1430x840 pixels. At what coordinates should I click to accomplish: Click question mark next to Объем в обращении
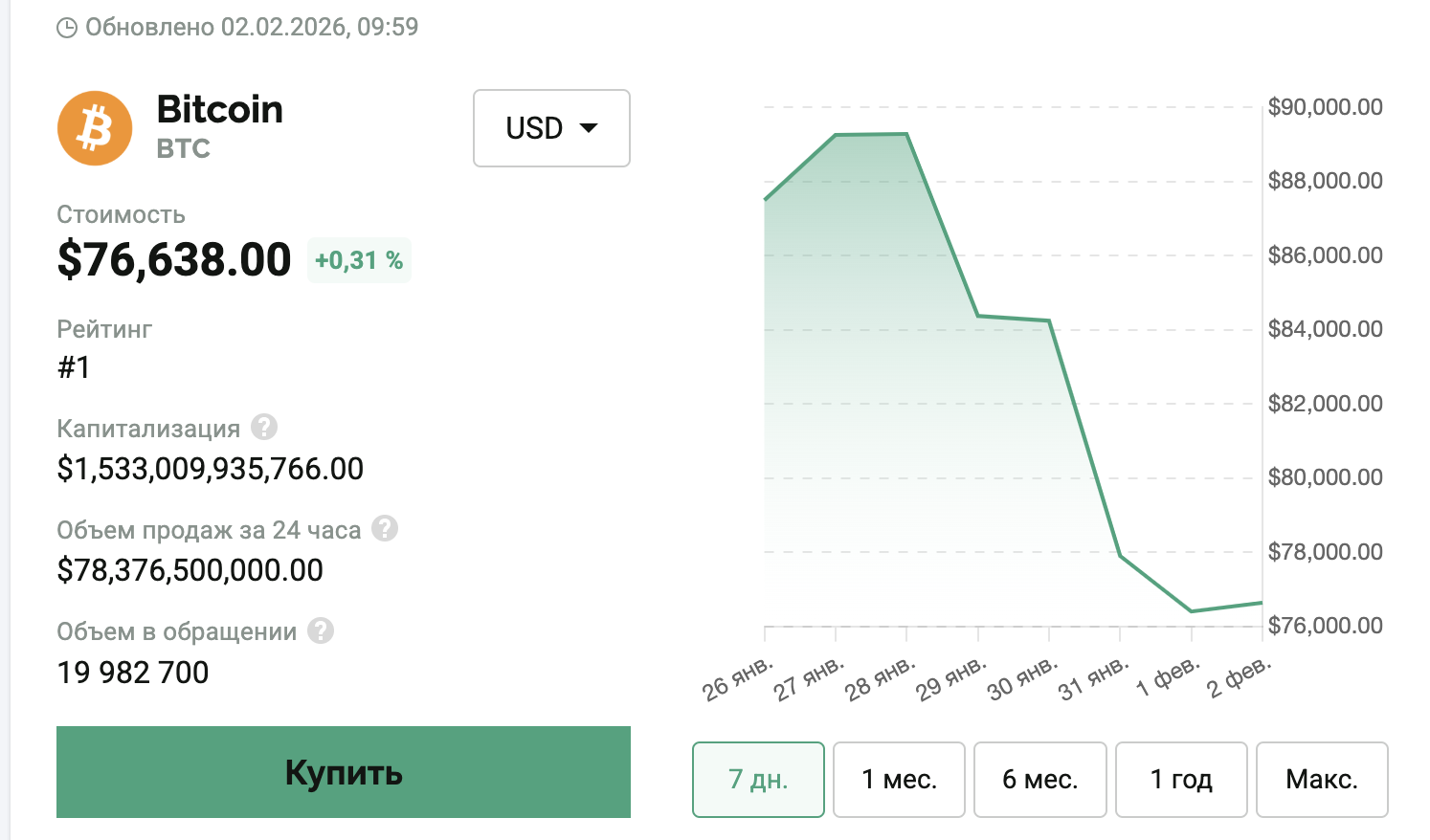click(321, 630)
